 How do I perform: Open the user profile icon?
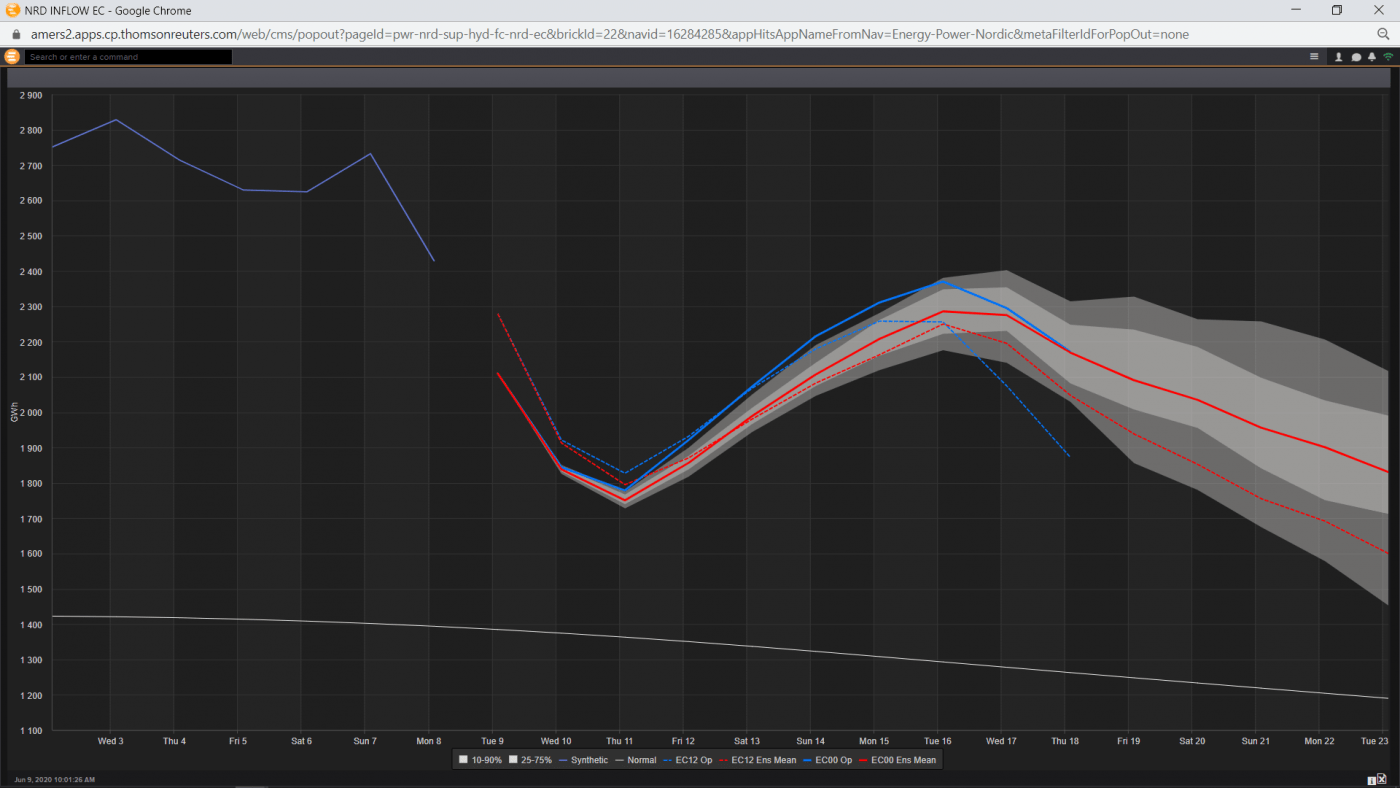(x=1339, y=57)
